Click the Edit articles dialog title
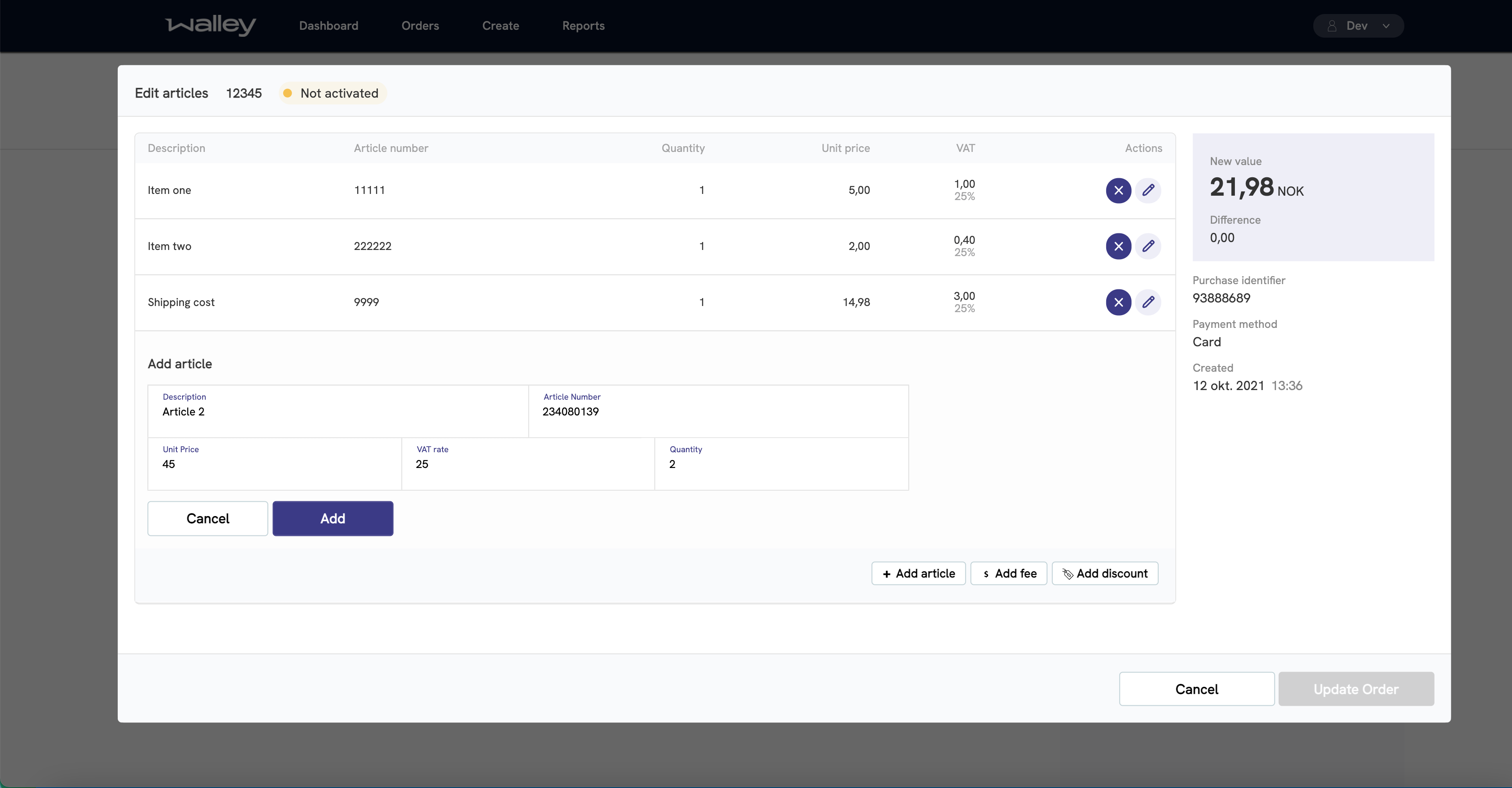This screenshot has width=1512, height=788. coord(172,93)
